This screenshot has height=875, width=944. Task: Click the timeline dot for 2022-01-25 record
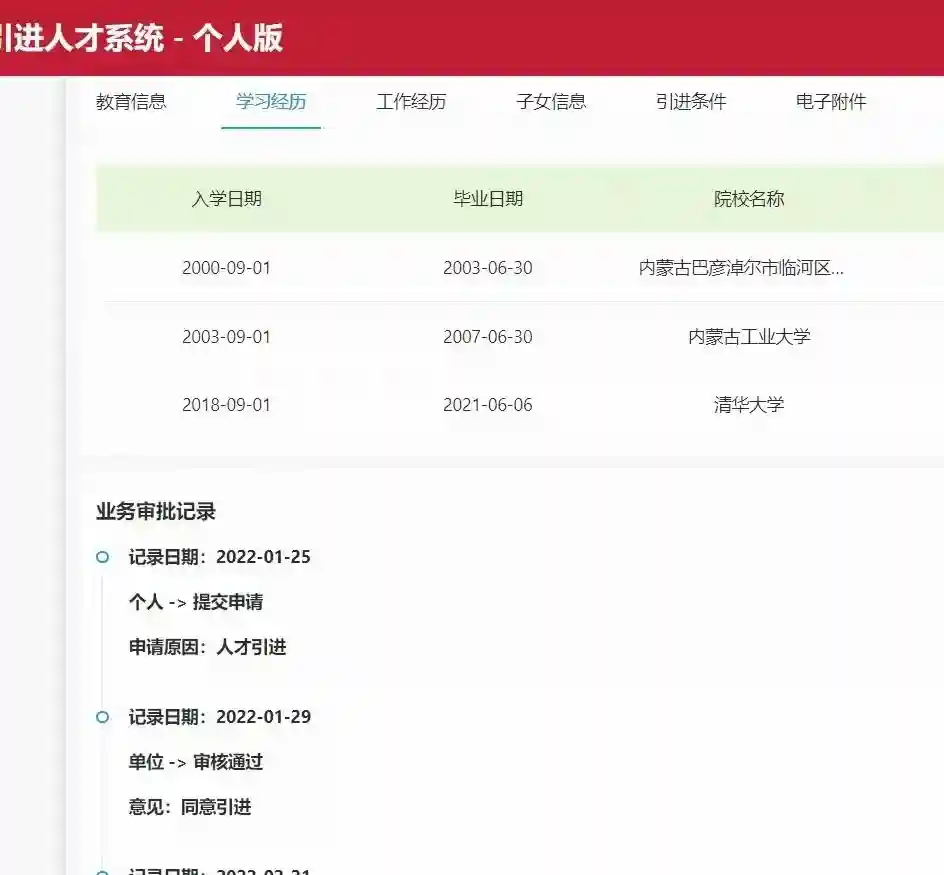102,557
